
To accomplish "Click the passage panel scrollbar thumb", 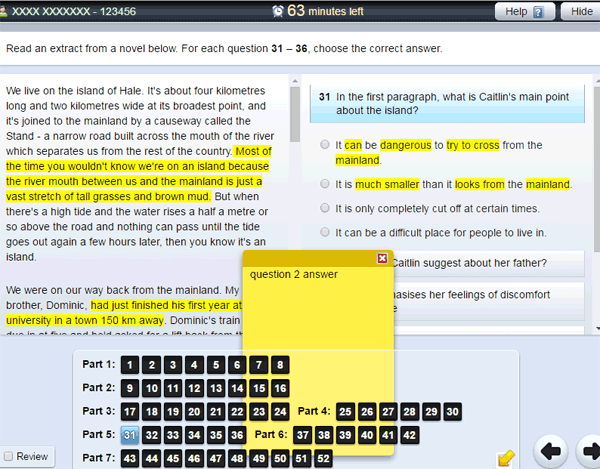I will pos(295,114).
